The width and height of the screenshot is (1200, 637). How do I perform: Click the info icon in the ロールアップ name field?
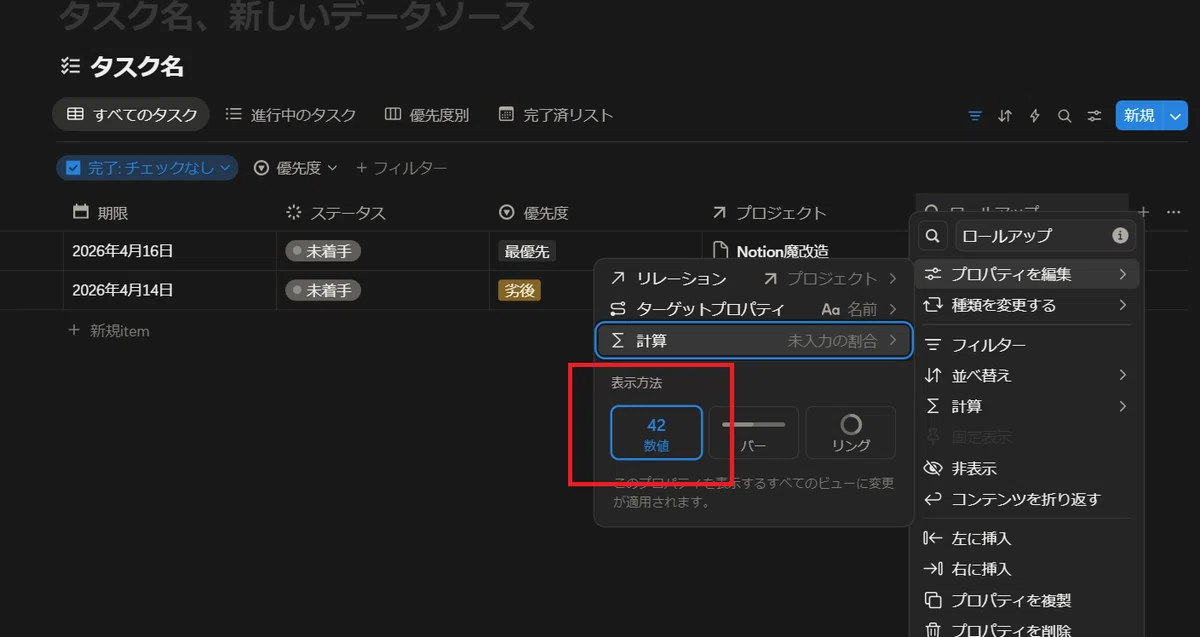(1120, 236)
